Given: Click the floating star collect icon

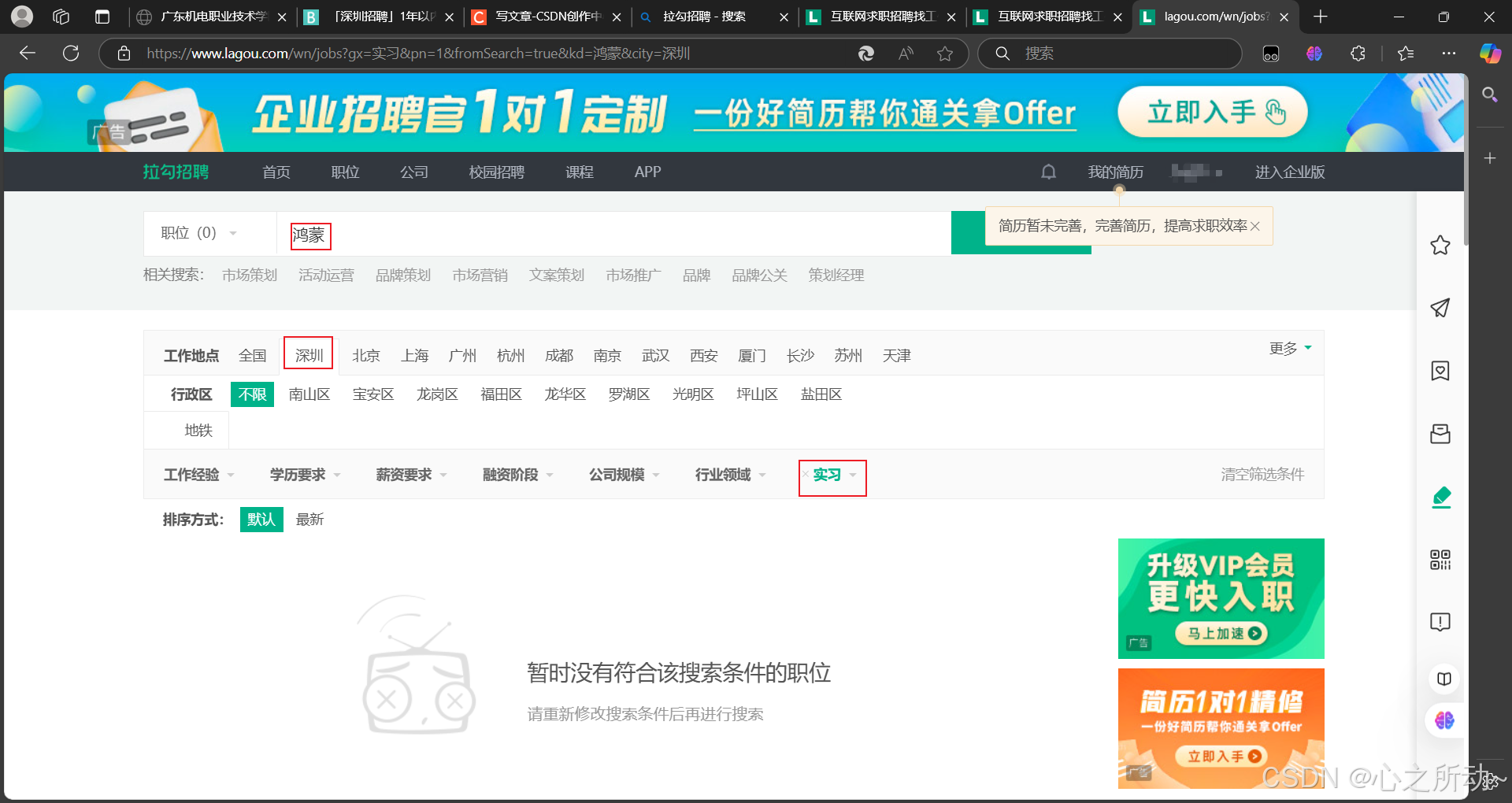Looking at the screenshot, I should coord(1440,245).
